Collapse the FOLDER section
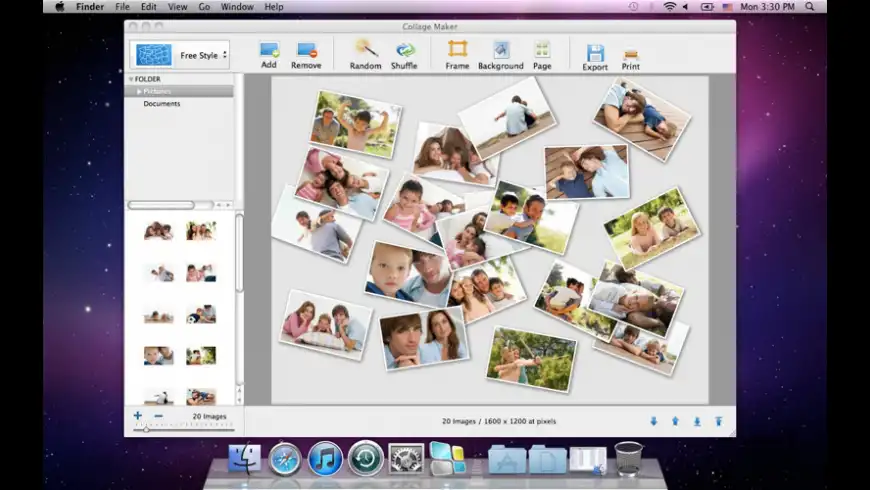The height and width of the screenshot is (490, 870). point(130,79)
